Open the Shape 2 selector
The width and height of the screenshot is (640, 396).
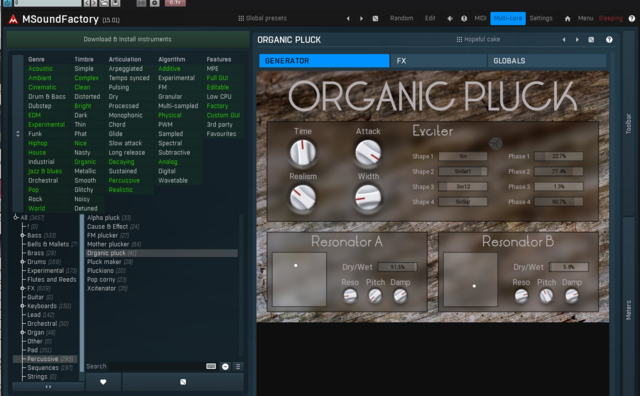pos(463,171)
